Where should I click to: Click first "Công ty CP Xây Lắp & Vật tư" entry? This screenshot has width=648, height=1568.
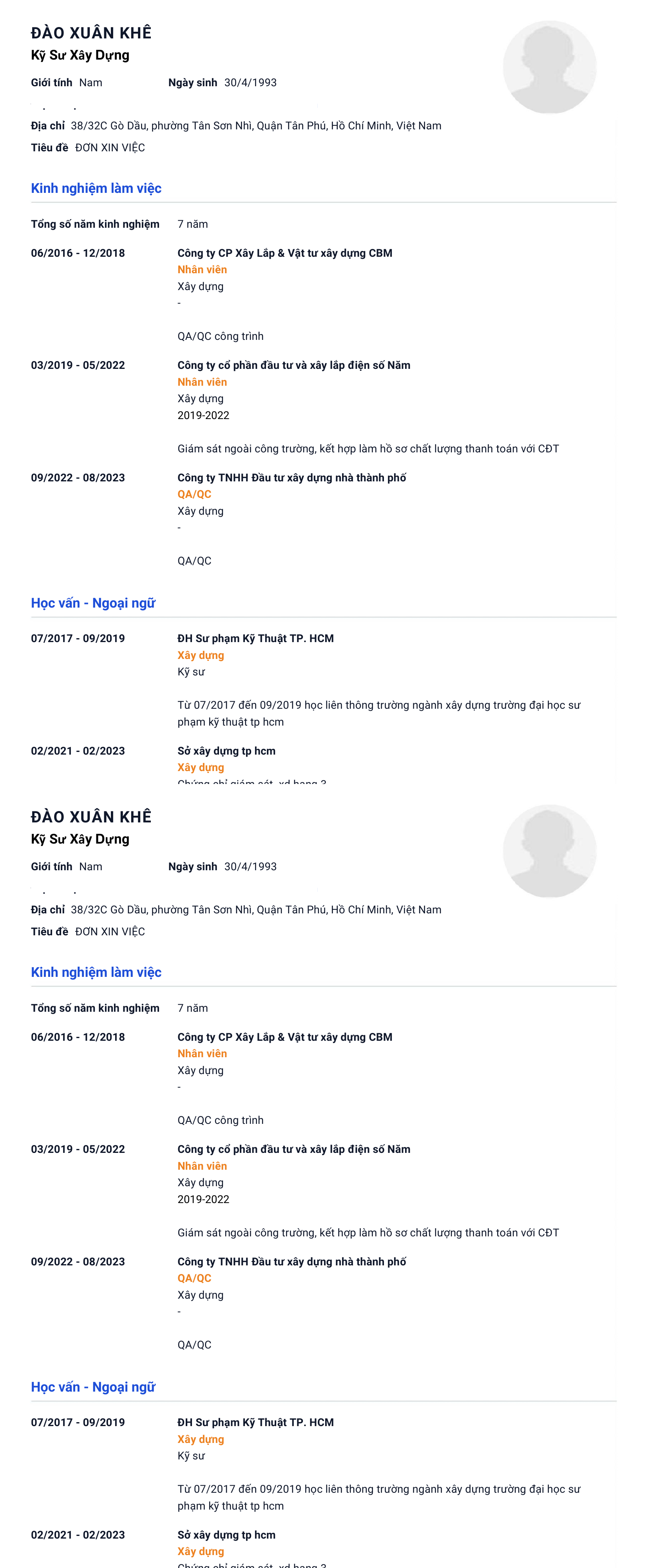pos(285,253)
